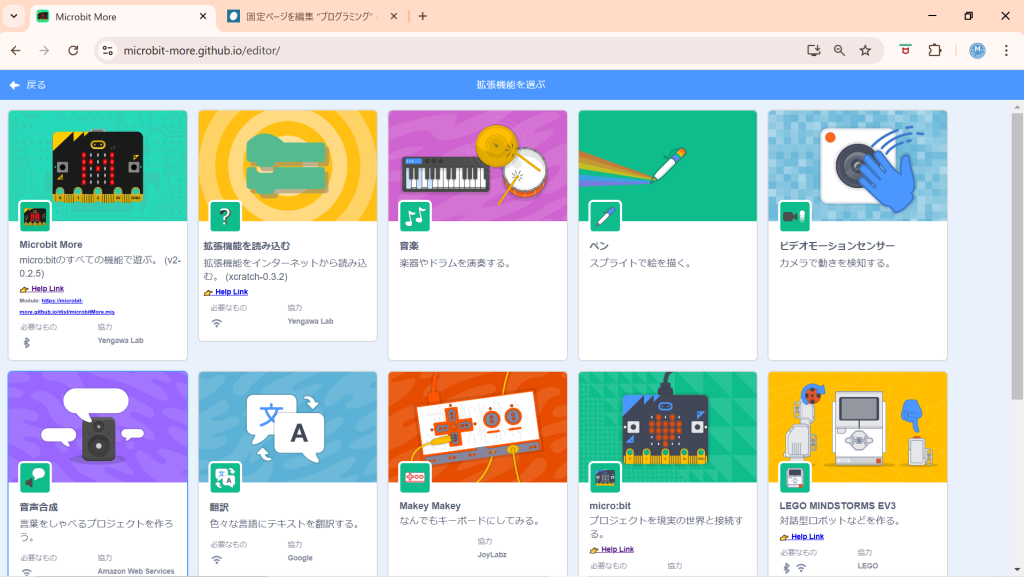Click the LEGO MINDSTORMS EV3 badge icon
This screenshot has width=1024, height=577.
(x=795, y=477)
